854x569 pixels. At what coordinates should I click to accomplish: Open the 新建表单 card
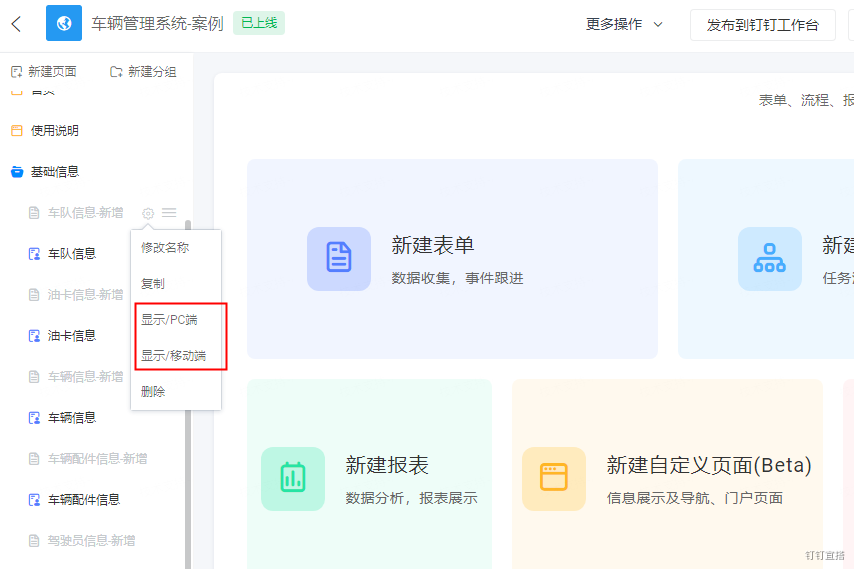tap(453, 259)
